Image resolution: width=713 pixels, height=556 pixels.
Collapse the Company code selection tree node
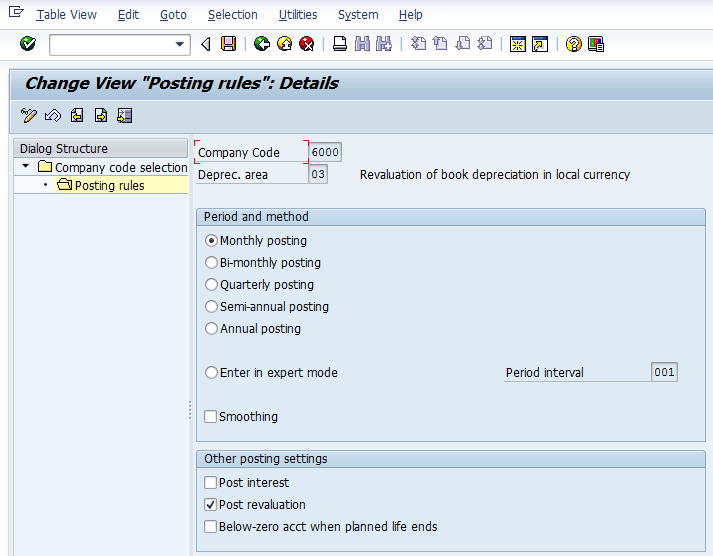pos(25,167)
